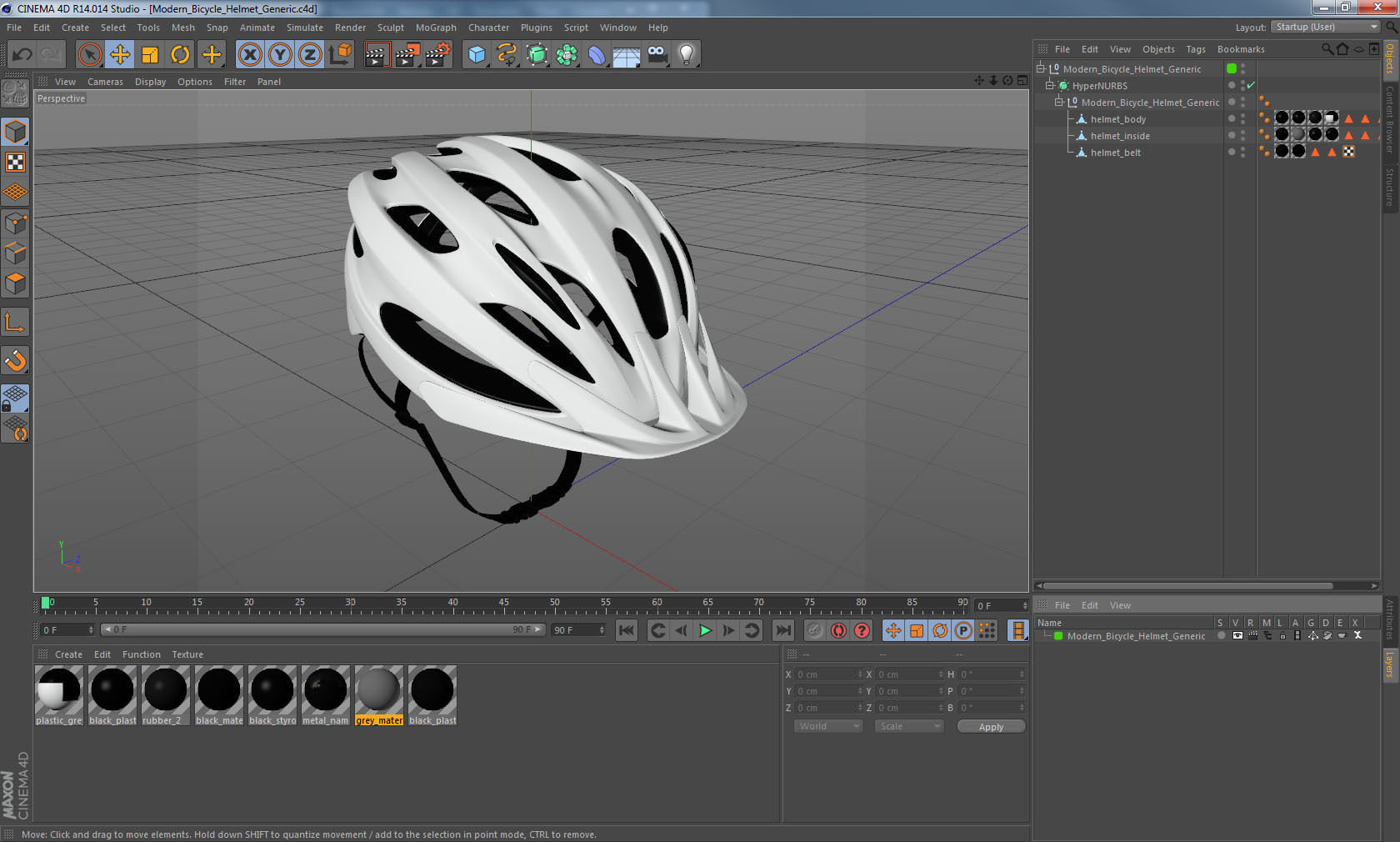Click root object green layer swatch
The height and width of the screenshot is (842, 1400).
point(1232,68)
